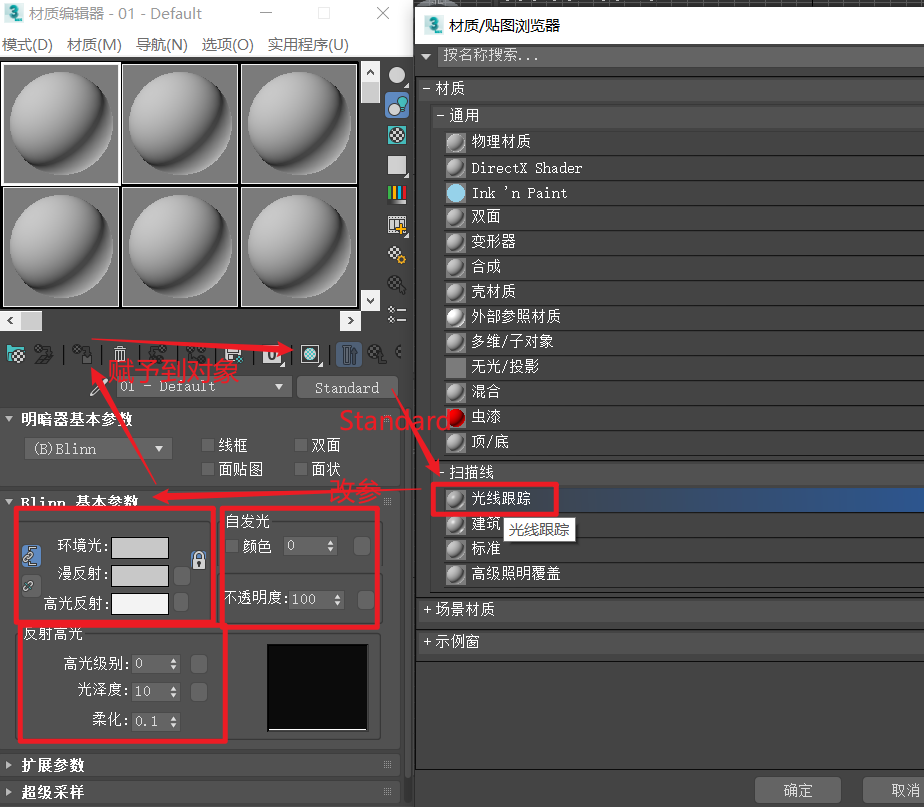Click the Show Shaded Material in Viewport icon
Viewport: 924px width, 807px height.
point(309,354)
